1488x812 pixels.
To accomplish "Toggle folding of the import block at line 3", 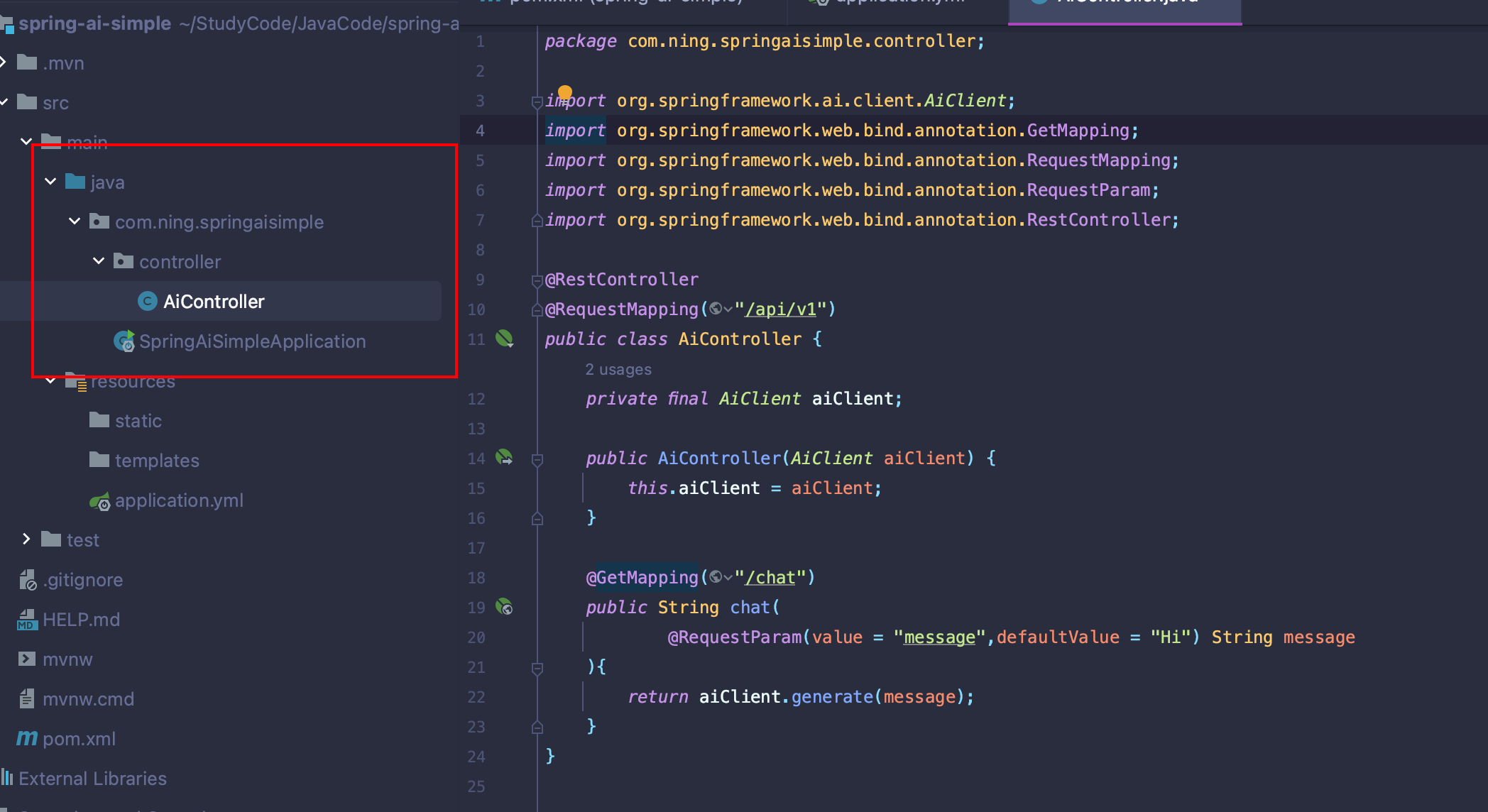I will point(537,101).
